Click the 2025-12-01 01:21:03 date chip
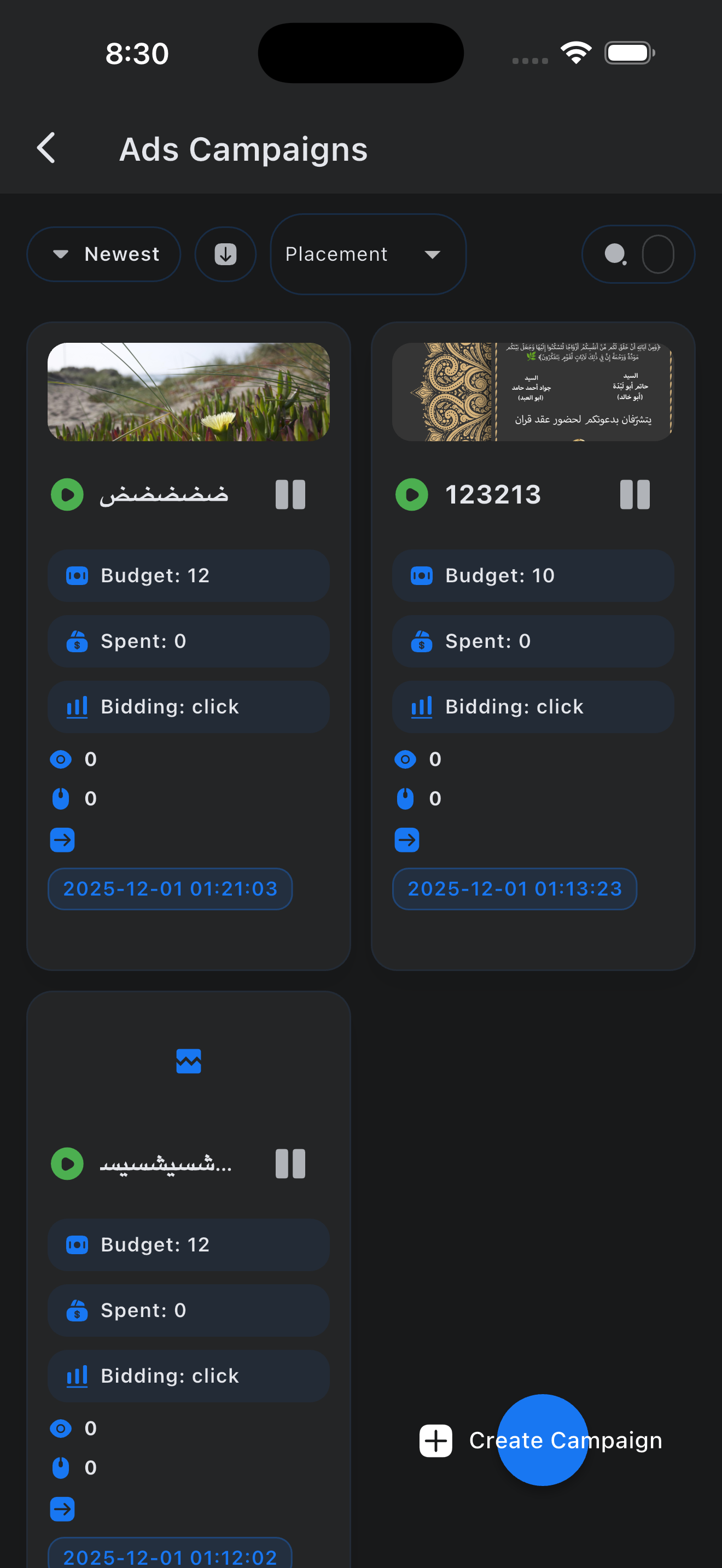This screenshot has width=722, height=1568. tap(170, 888)
